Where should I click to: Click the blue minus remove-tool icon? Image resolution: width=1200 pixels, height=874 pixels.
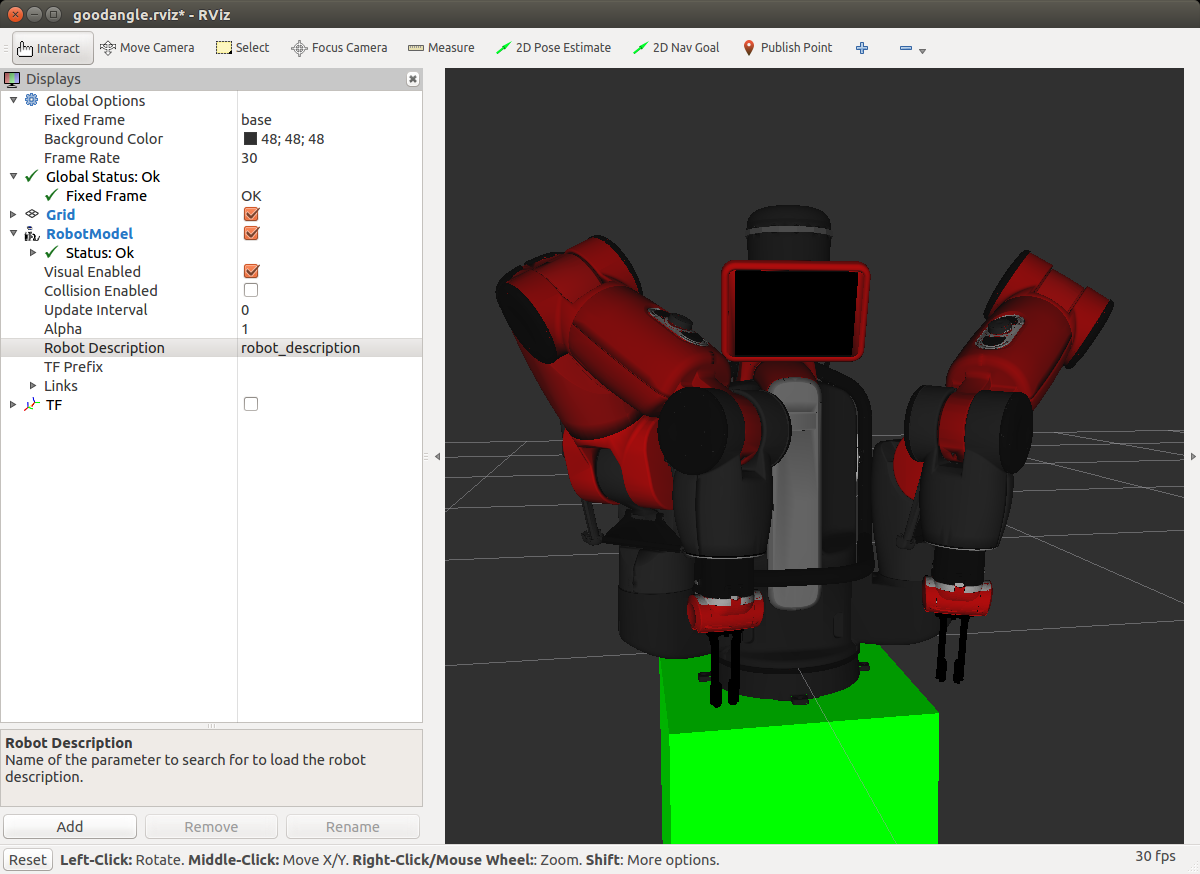[x=905, y=48]
